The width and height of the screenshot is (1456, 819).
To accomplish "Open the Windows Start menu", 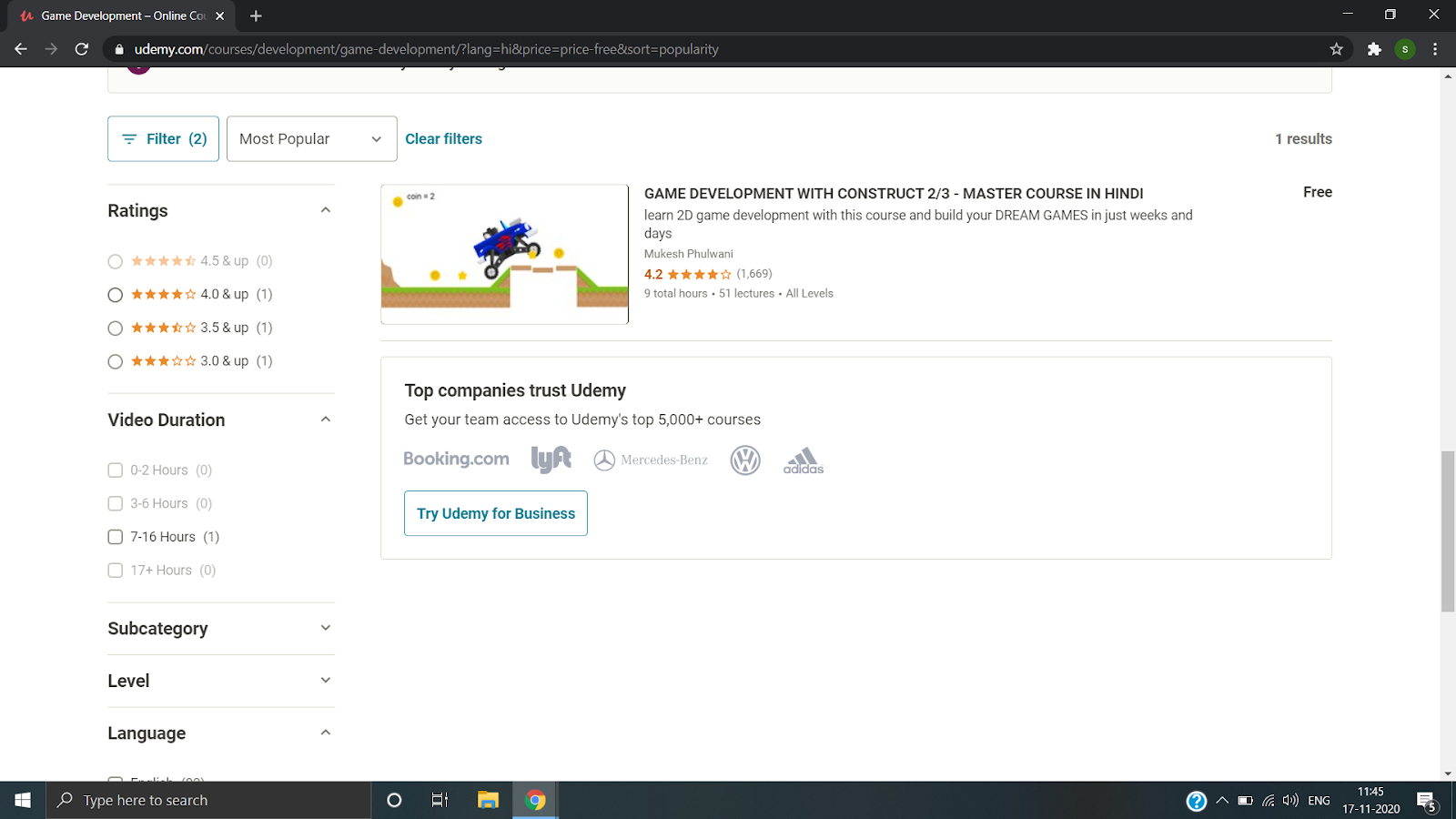I will (x=23, y=800).
